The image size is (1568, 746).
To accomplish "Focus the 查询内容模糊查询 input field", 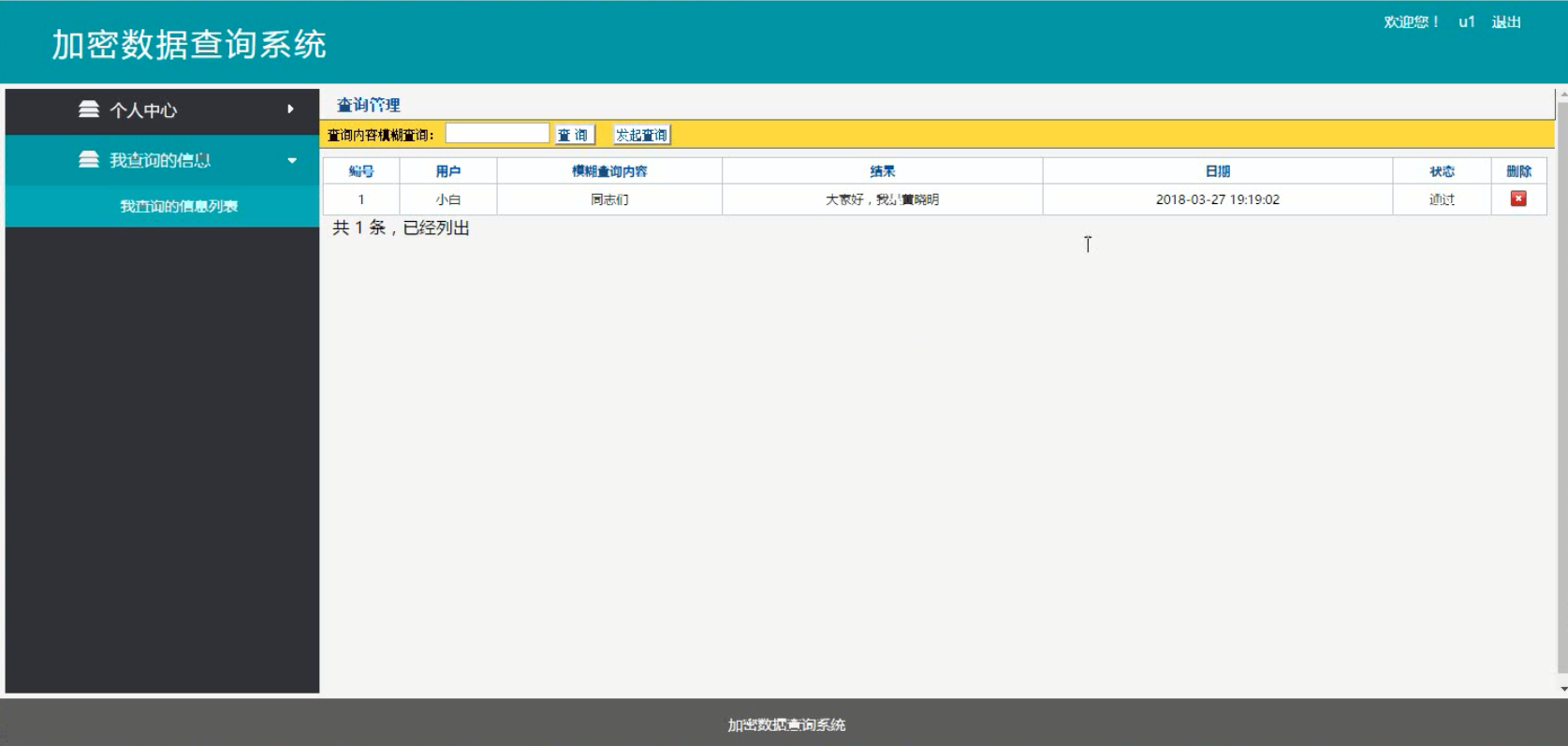I will point(497,134).
